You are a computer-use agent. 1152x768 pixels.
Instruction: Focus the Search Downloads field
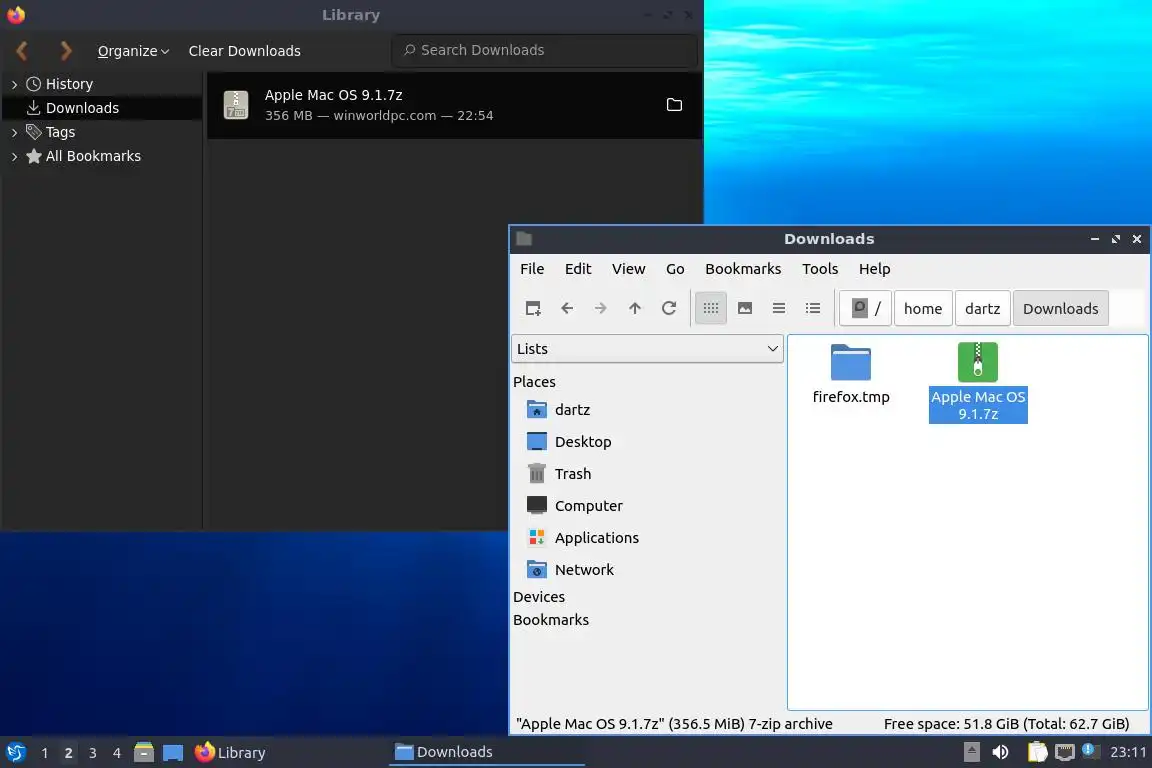click(544, 50)
